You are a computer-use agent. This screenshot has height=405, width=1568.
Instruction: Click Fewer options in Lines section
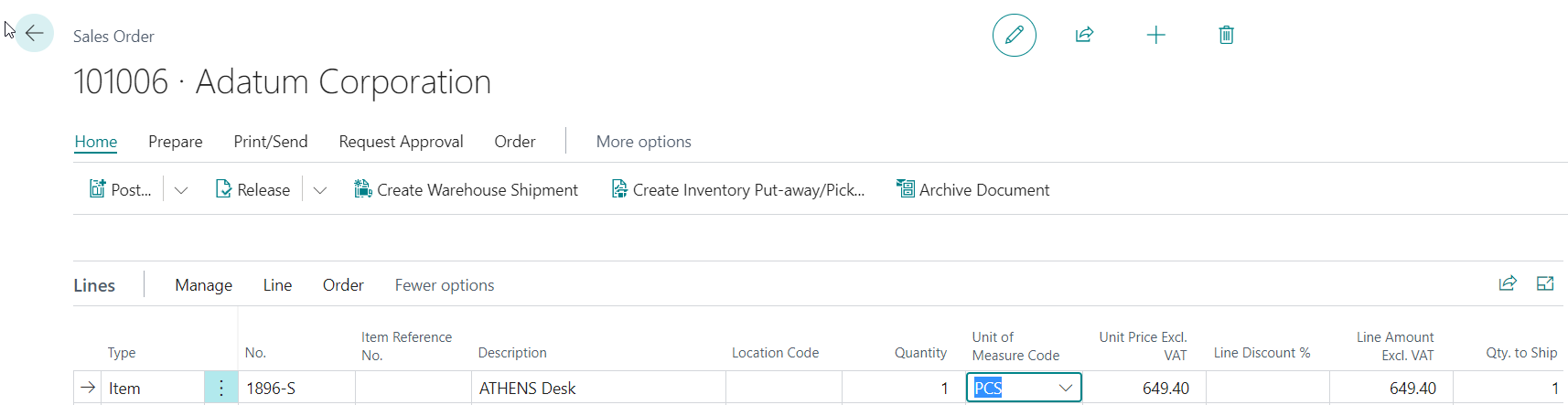tap(445, 285)
